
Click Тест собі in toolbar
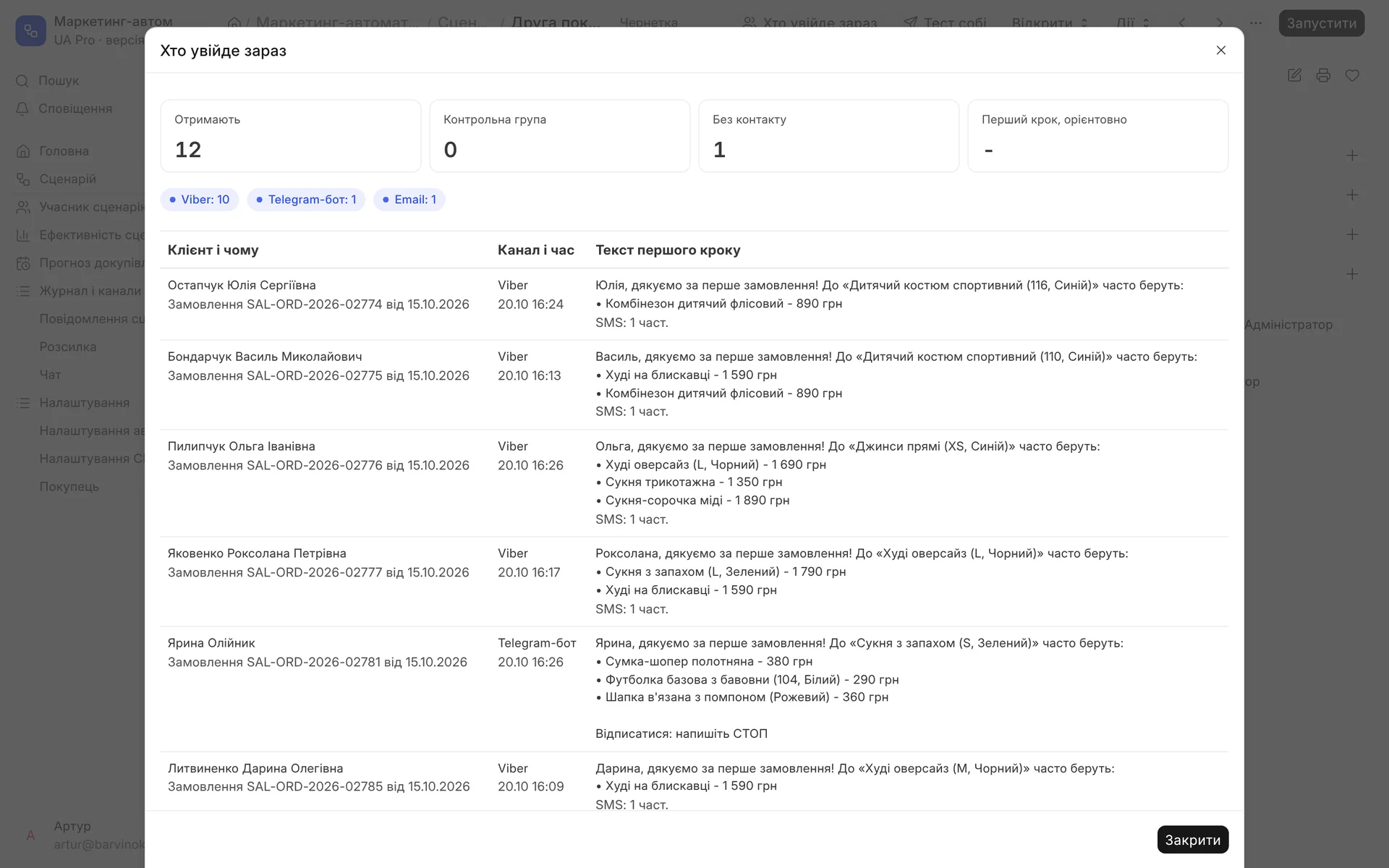[x=945, y=23]
